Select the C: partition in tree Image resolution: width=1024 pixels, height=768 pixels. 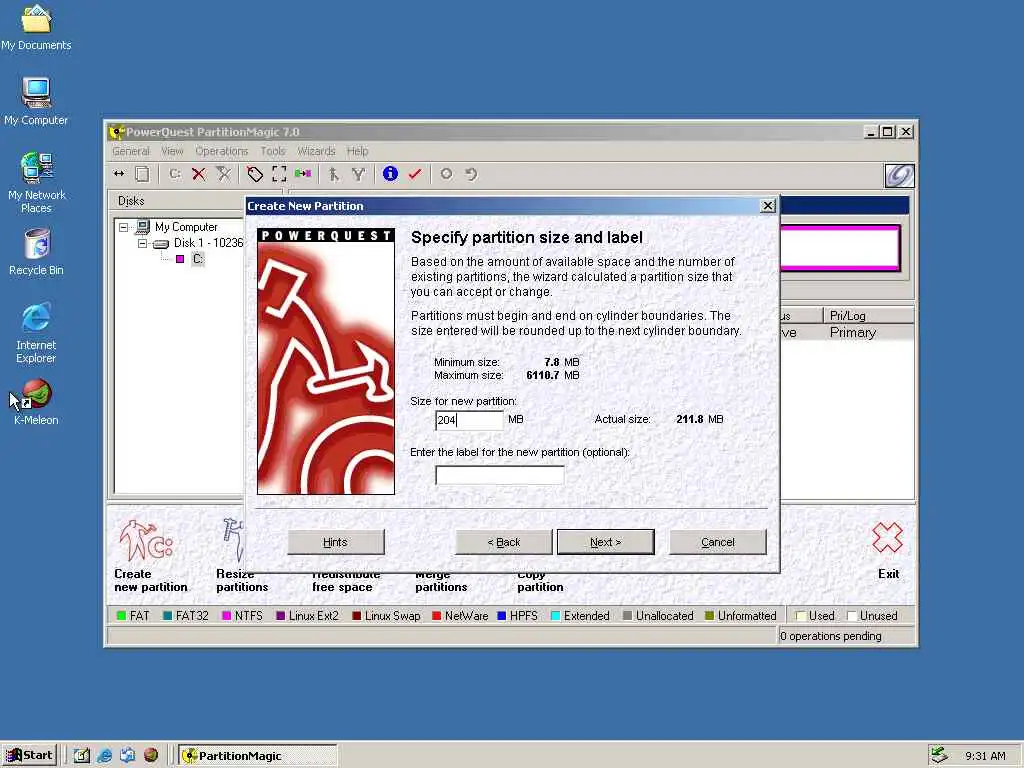coord(198,259)
